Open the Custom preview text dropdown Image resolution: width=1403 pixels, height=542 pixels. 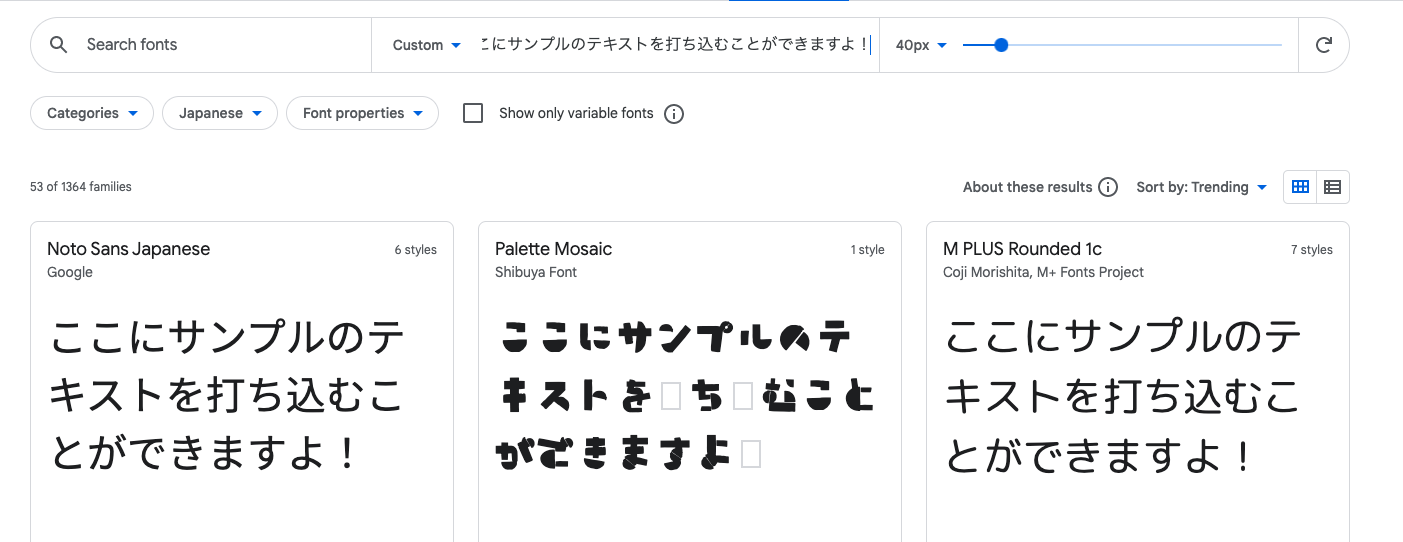[426, 45]
